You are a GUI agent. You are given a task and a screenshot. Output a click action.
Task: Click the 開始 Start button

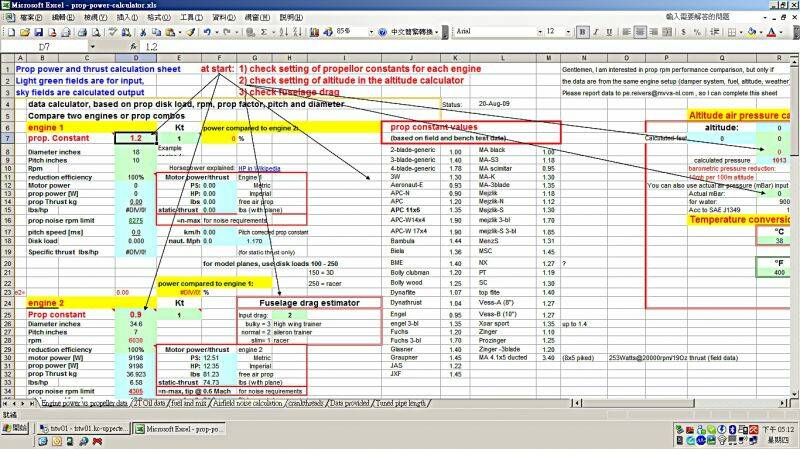[15, 428]
